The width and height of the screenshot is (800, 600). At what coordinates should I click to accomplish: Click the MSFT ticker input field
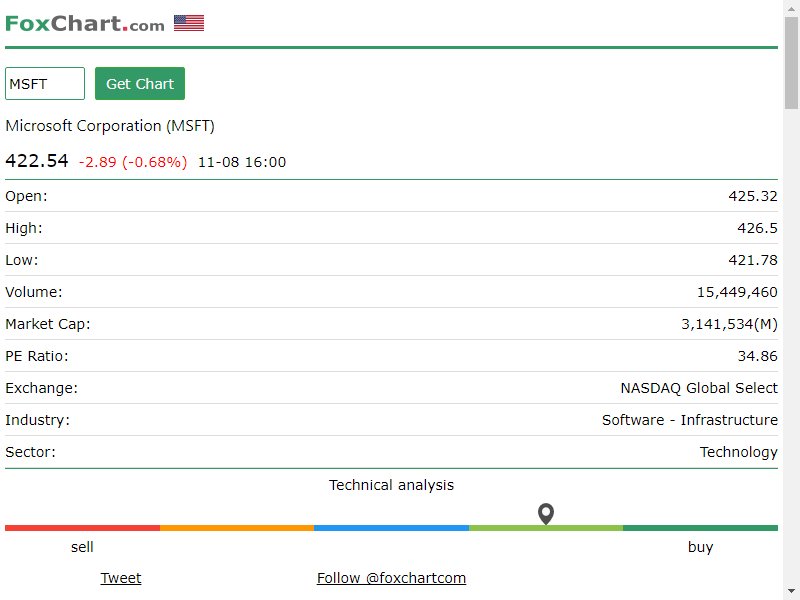tap(45, 84)
